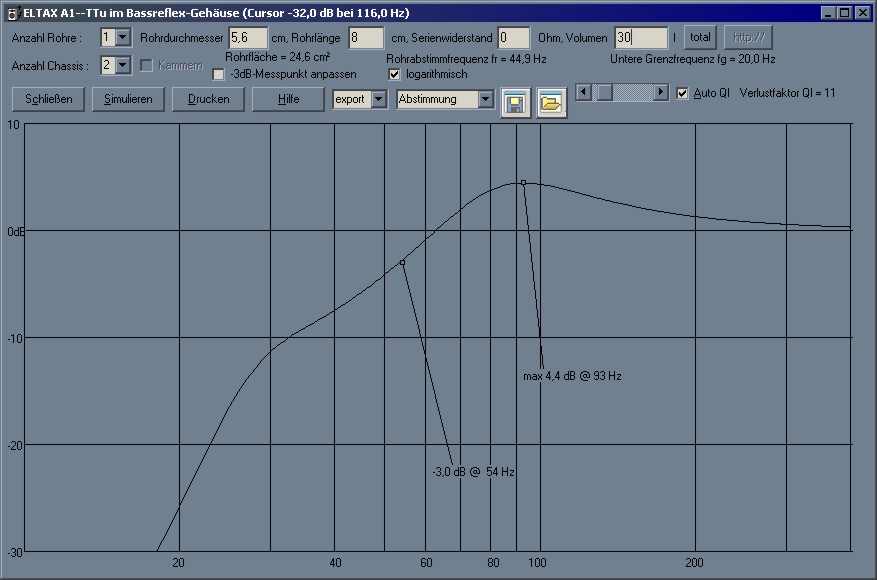Click the Serienwiderstand input field
The width and height of the screenshot is (877, 580).
pos(513,37)
